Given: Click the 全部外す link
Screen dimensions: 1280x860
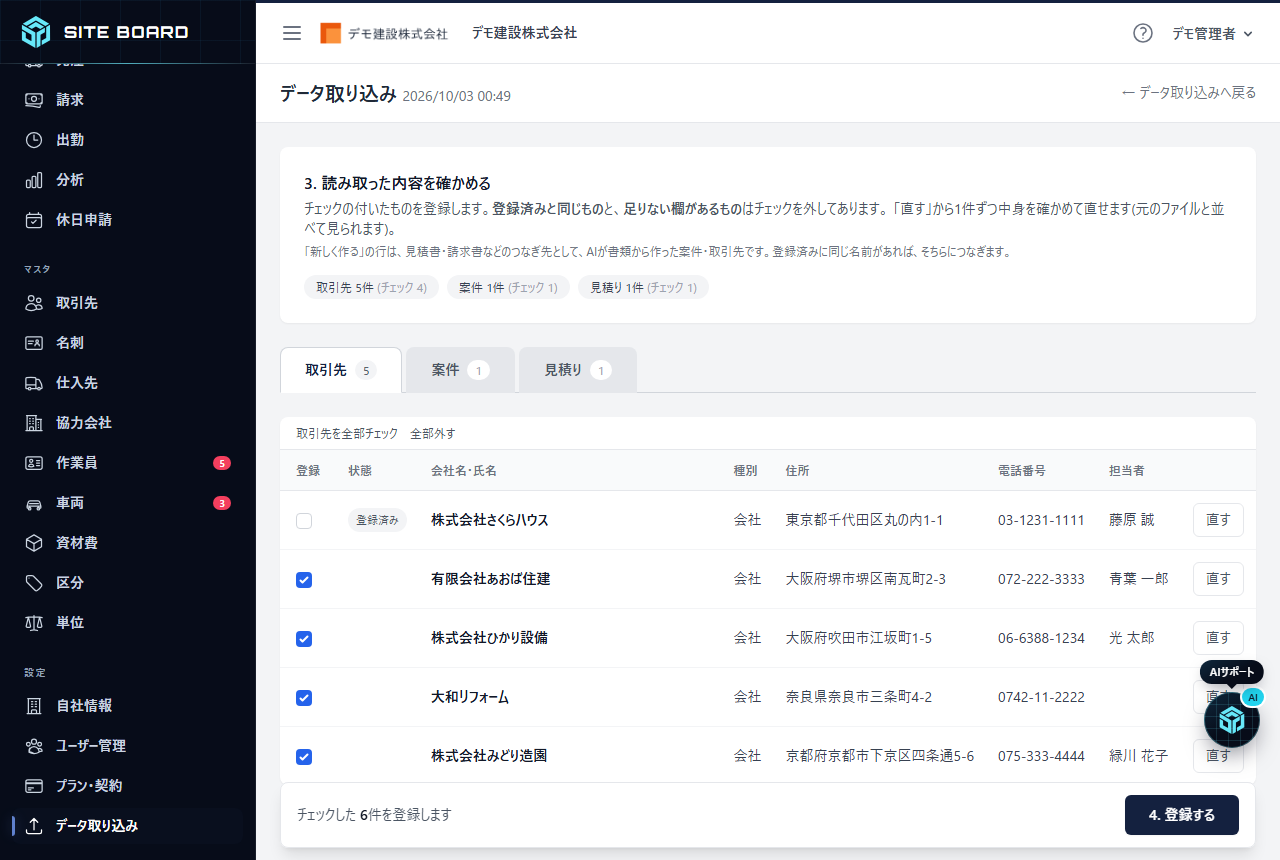Looking at the screenshot, I should click(433, 434).
